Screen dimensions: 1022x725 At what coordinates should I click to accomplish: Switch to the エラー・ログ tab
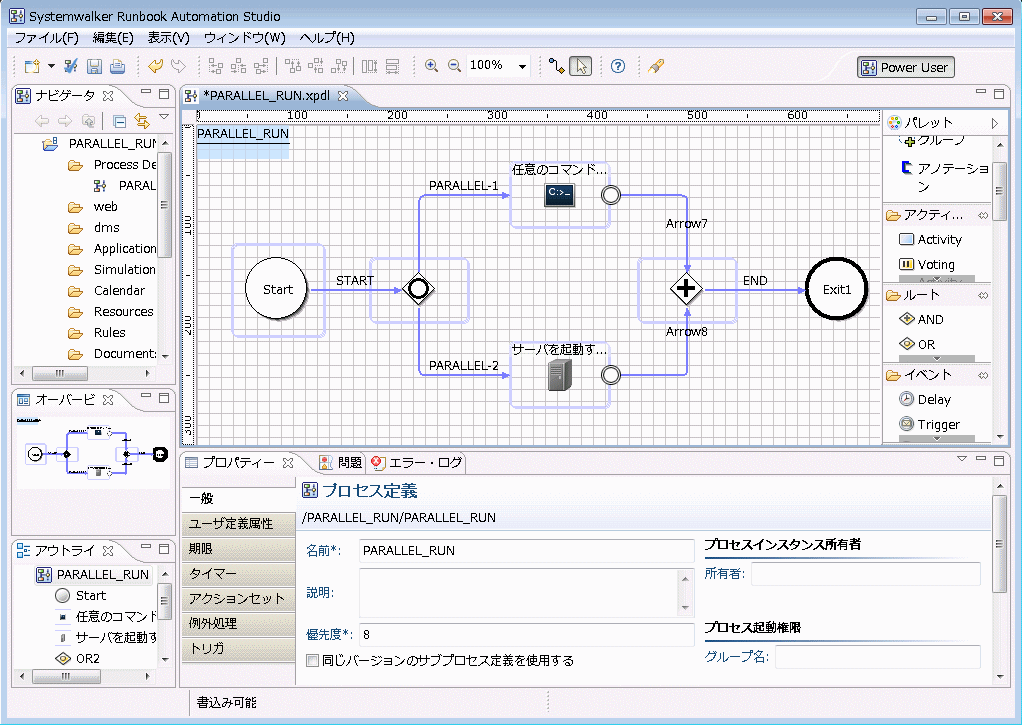416,462
